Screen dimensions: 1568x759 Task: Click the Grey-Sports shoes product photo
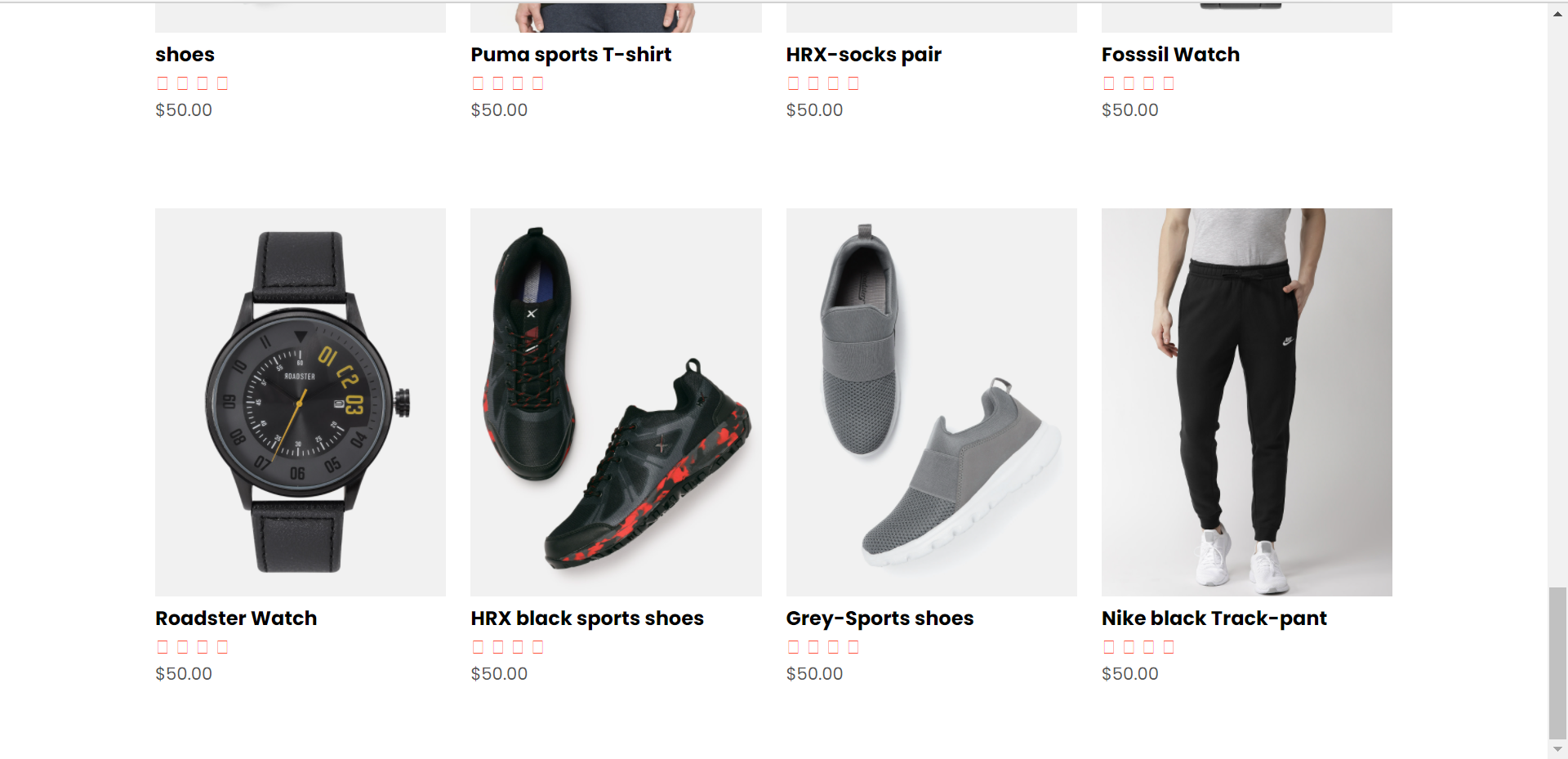point(931,401)
